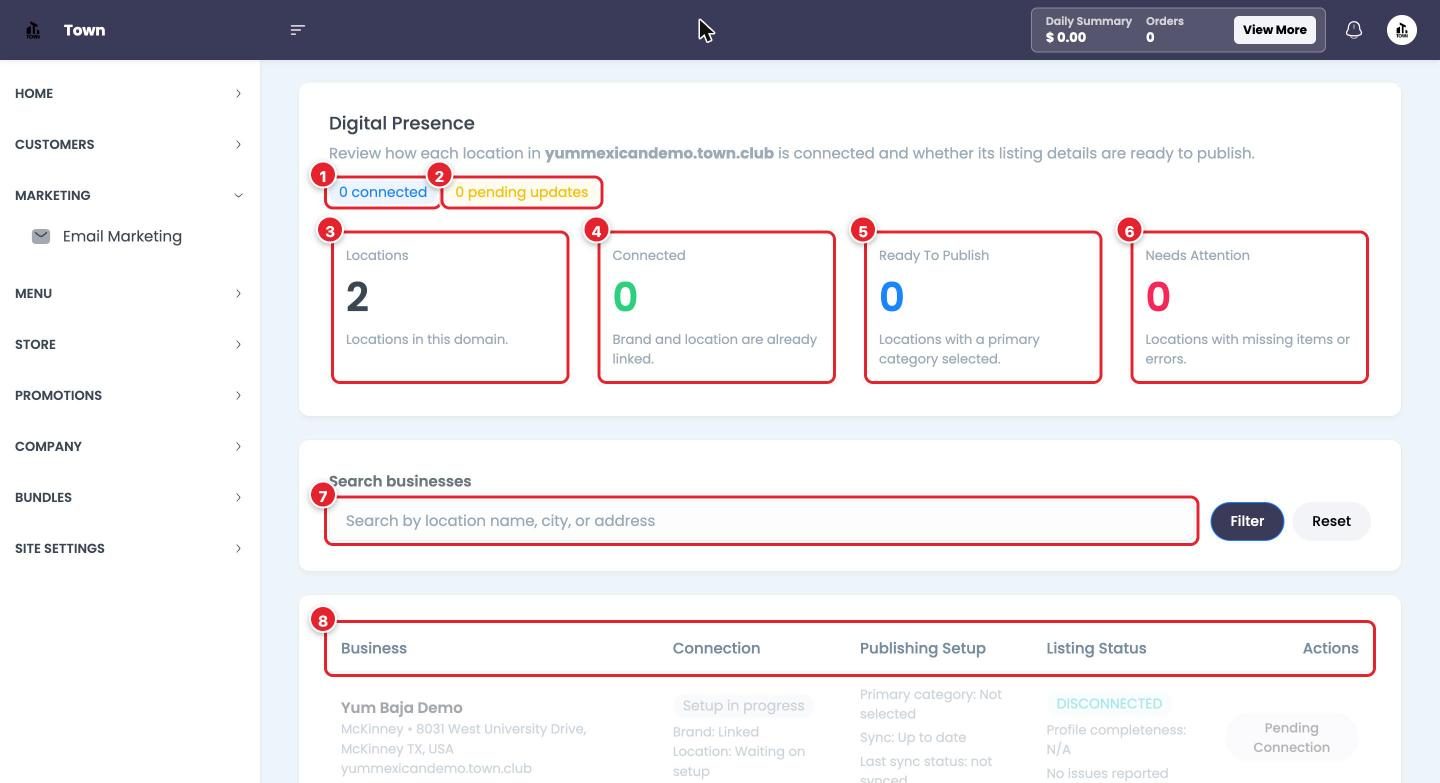
Task: Open the user profile avatar menu
Action: point(1402,30)
